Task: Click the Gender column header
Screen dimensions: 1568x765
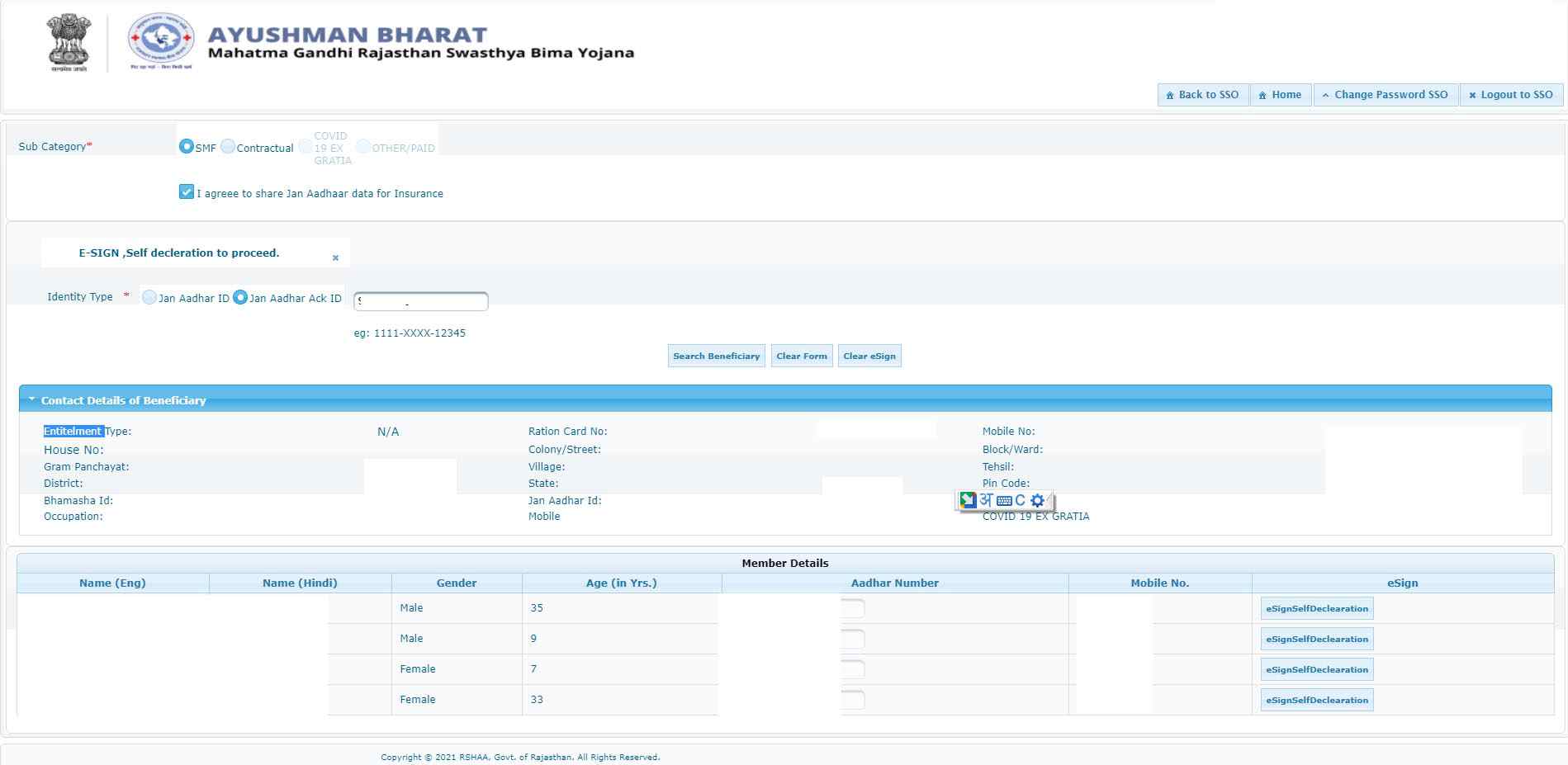Action: (x=457, y=583)
